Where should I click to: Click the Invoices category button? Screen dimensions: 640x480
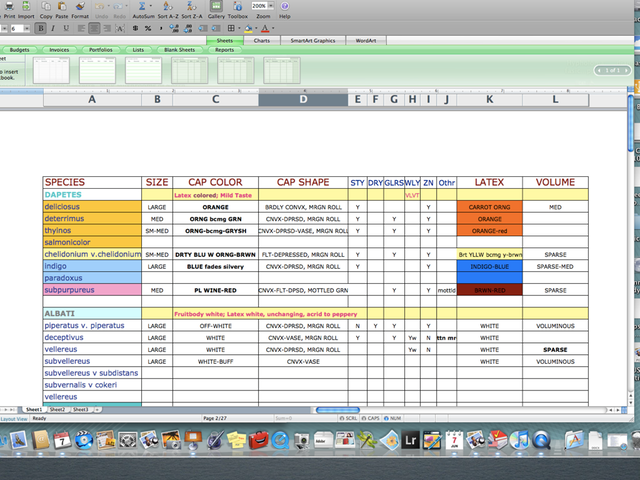(x=60, y=49)
